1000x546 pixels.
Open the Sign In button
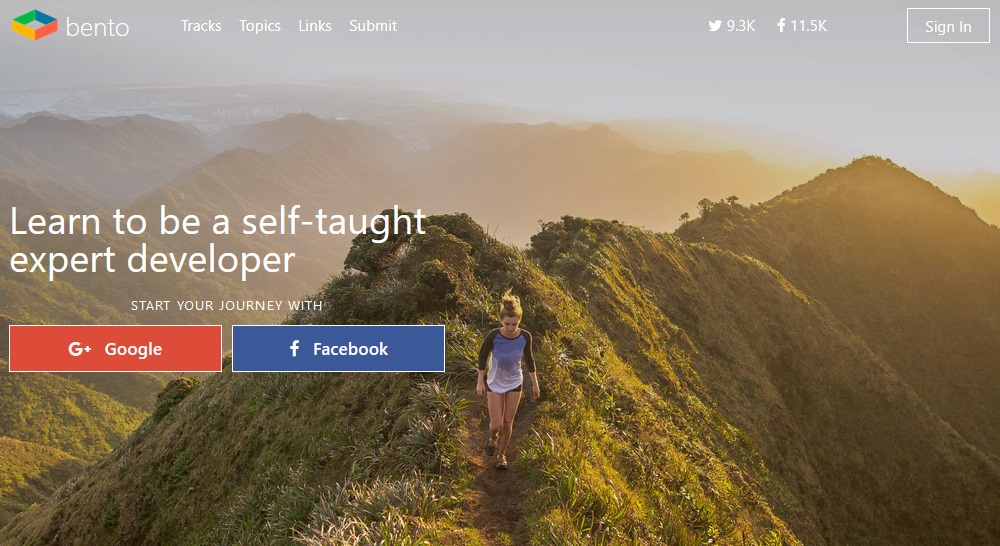tap(948, 26)
